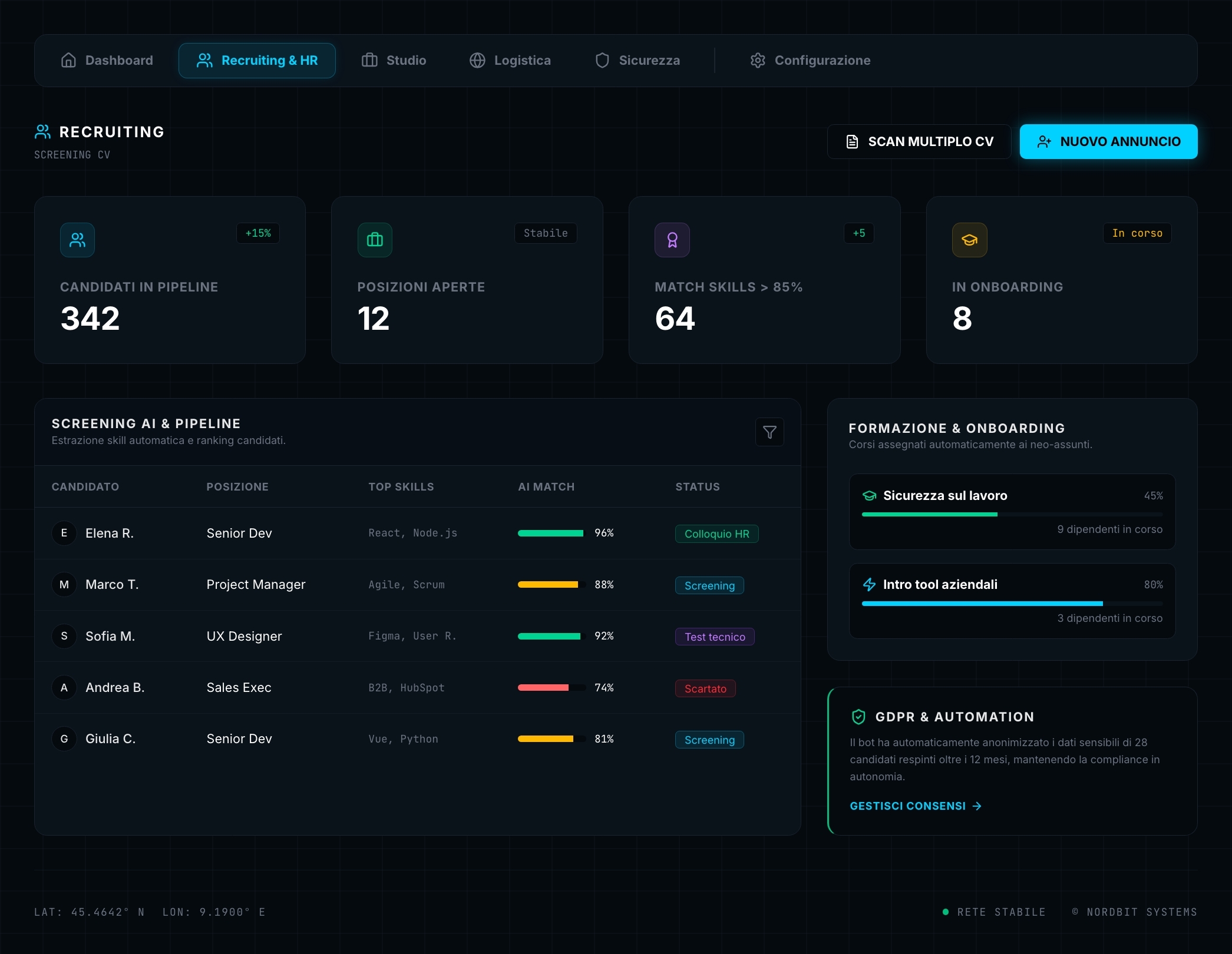Image resolution: width=1232 pixels, height=954 pixels.
Task: Click the Scartato status badge for Andrea B.
Action: click(705, 688)
